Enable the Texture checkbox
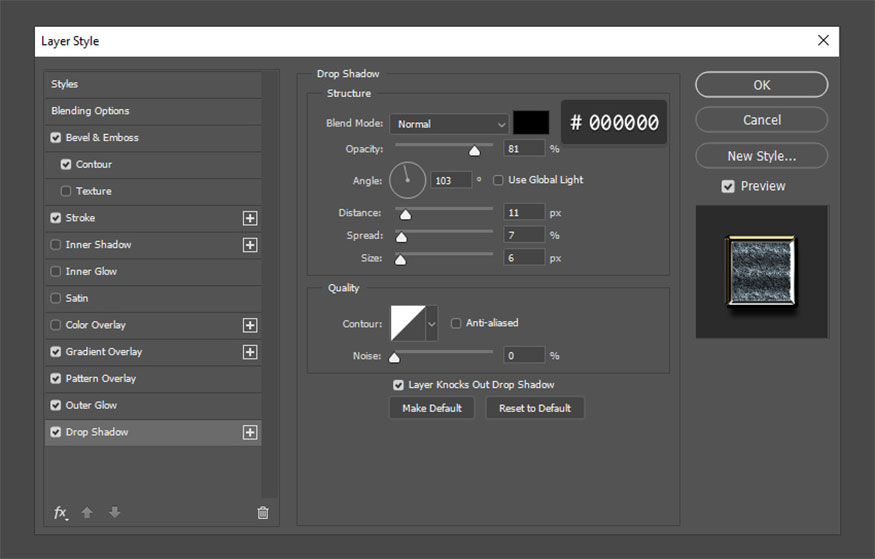This screenshot has height=559, width=875. (x=66, y=191)
